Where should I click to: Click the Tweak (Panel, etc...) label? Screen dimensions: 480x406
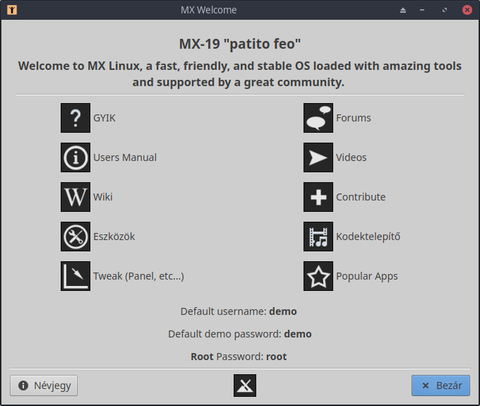[138, 276]
